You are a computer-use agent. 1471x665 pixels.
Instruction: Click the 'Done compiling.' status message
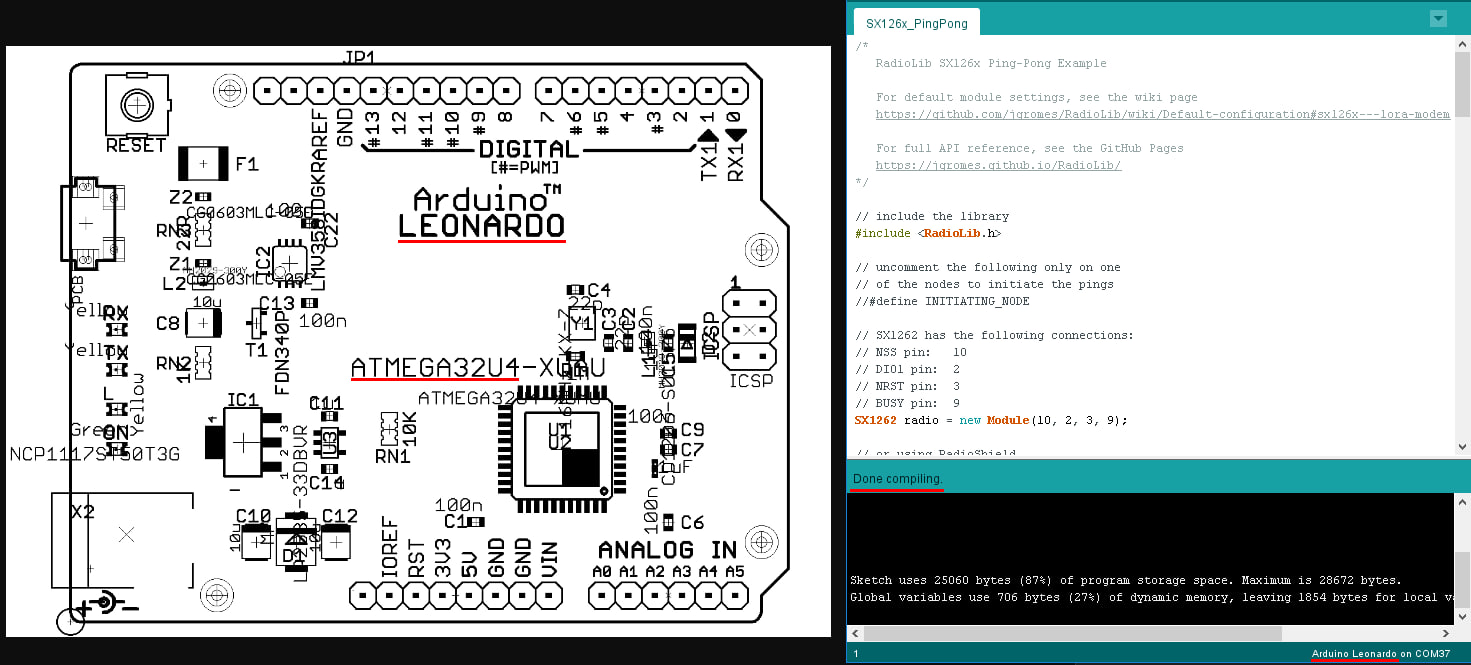(x=897, y=480)
